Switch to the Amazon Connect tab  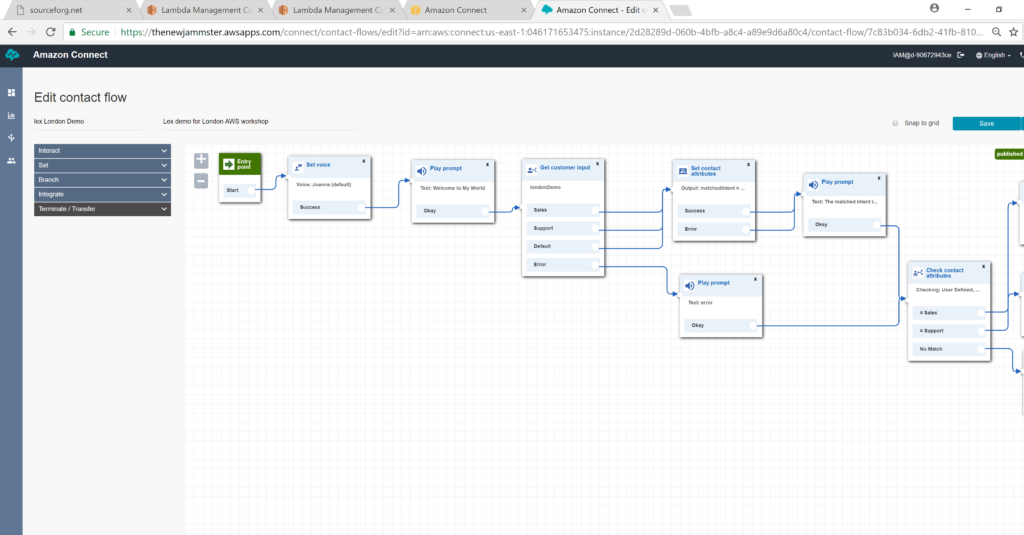(x=468, y=10)
